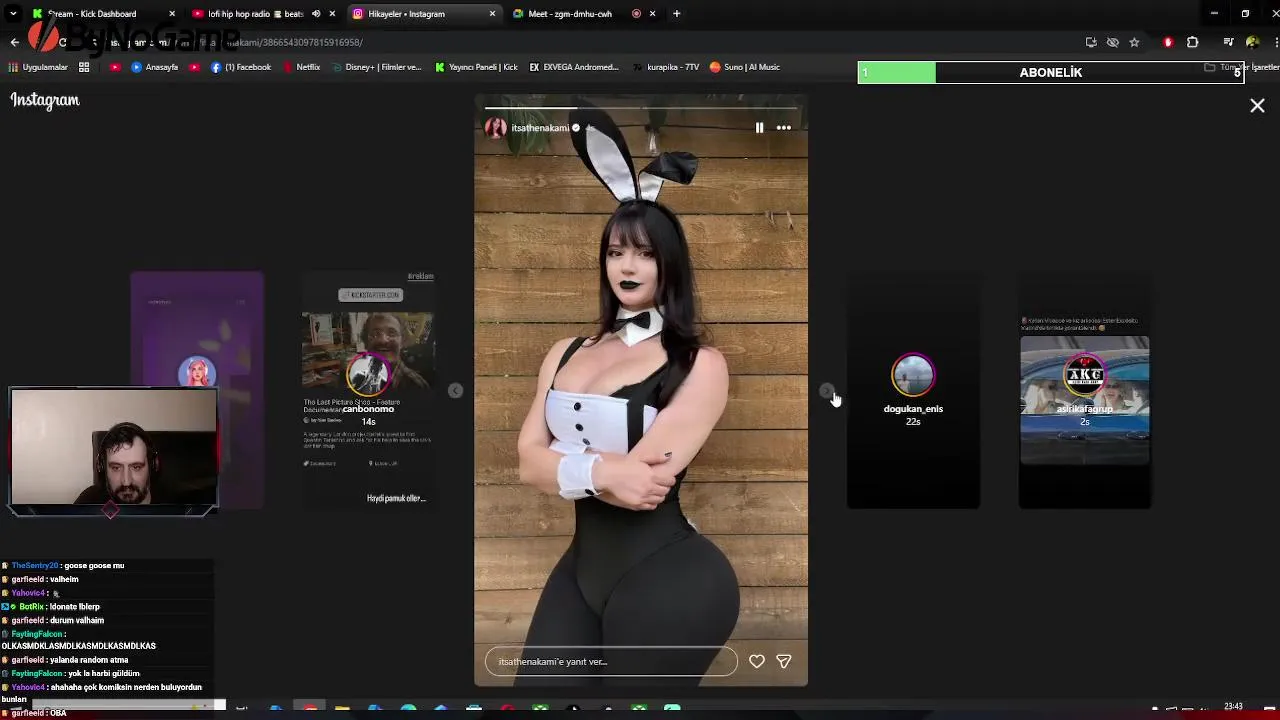This screenshot has width=1280, height=720.
Task: Open Suno AI Music bookmark
Action: (x=745, y=67)
